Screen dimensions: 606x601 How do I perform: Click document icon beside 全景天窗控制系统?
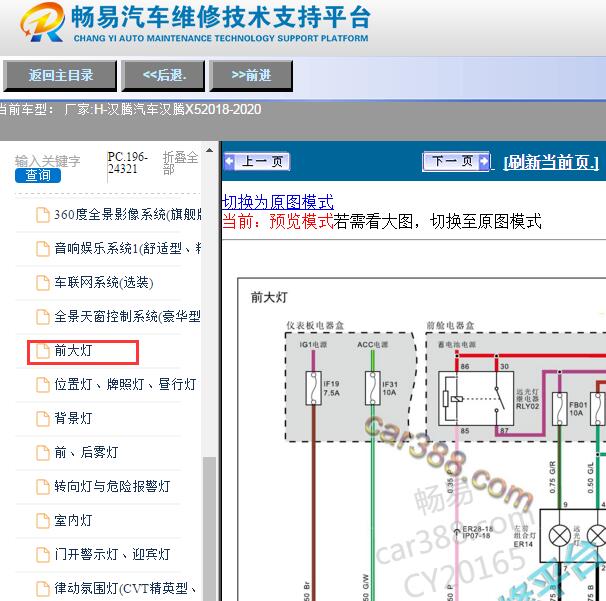pyautogui.click(x=43, y=317)
